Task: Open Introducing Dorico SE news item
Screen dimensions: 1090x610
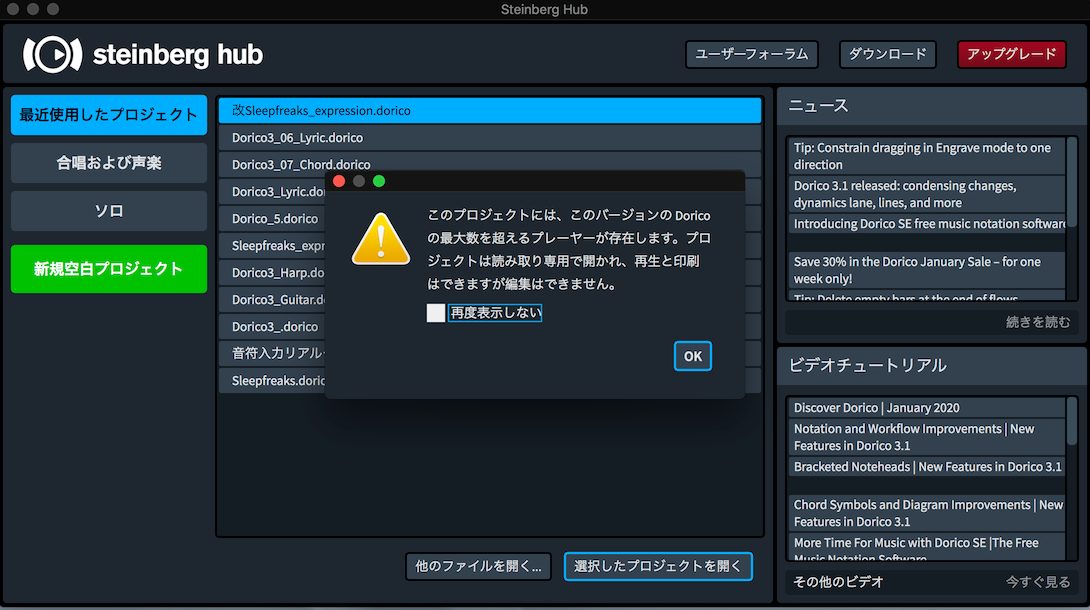Action: (926, 224)
